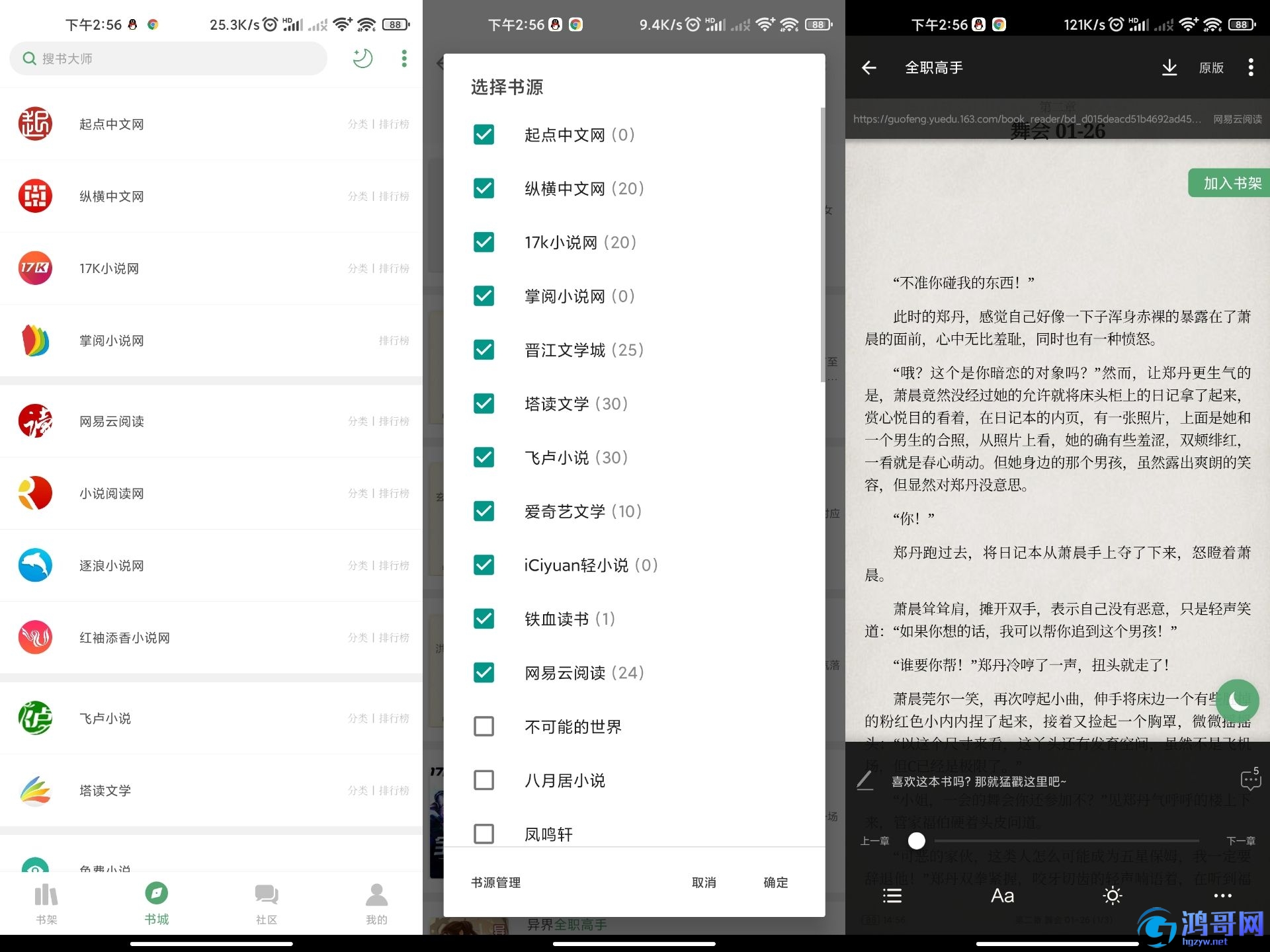Tap the dialog's vertical scrollbar
Screen dimensions: 1270x952
[823, 245]
